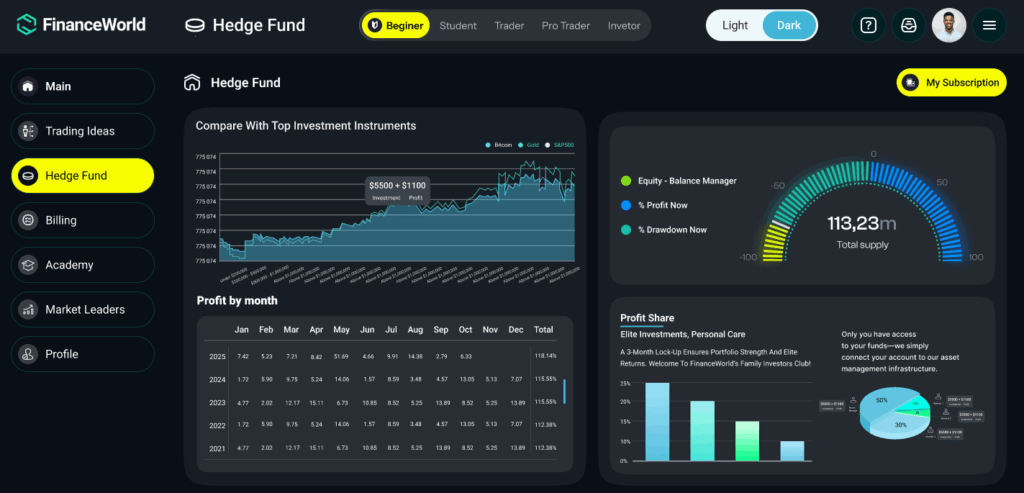Click the home icon beside Hedge Fund breadcrumb
The width and height of the screenshot is (1024, 493).
[192, 83]
